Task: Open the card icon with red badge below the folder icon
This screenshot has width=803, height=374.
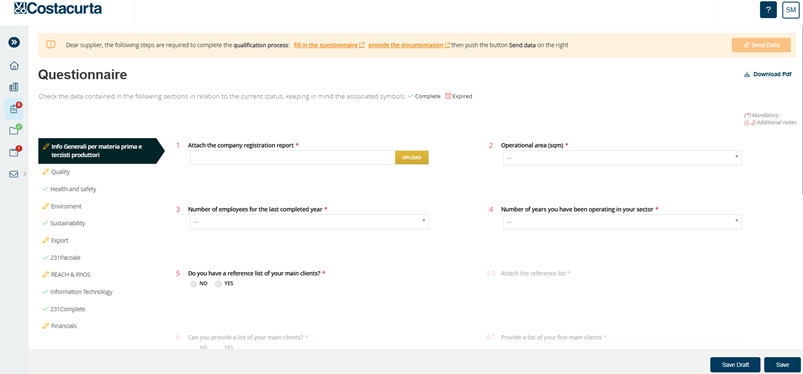Action: tap(14, 152)
